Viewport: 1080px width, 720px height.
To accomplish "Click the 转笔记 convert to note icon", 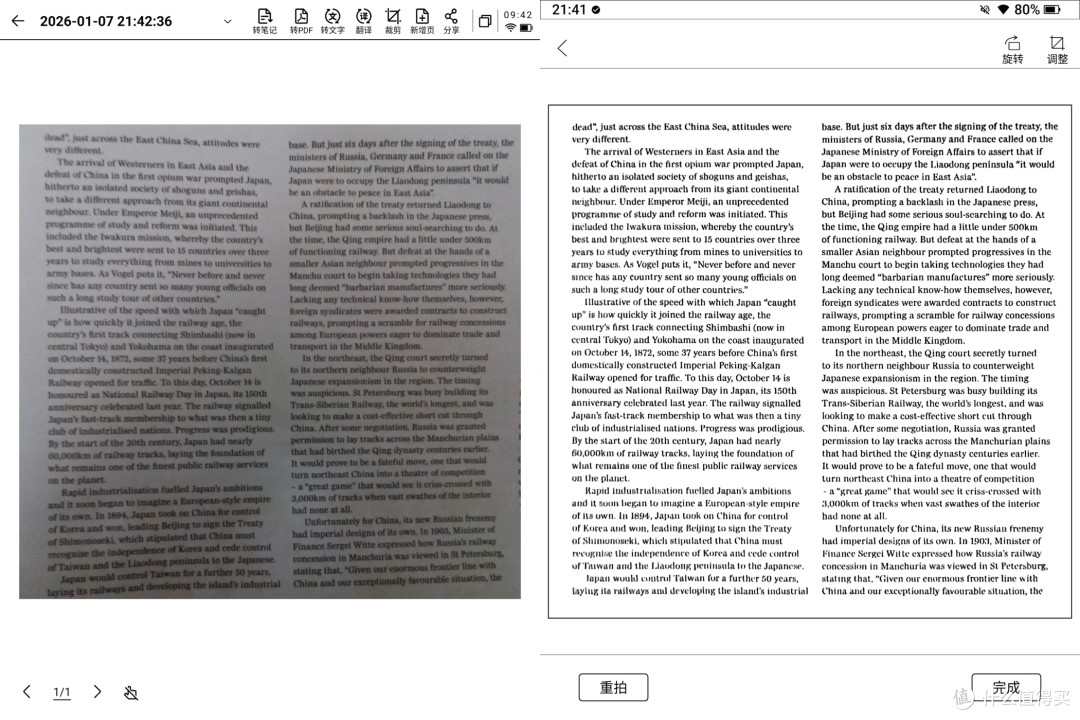I will click(264, 21).
